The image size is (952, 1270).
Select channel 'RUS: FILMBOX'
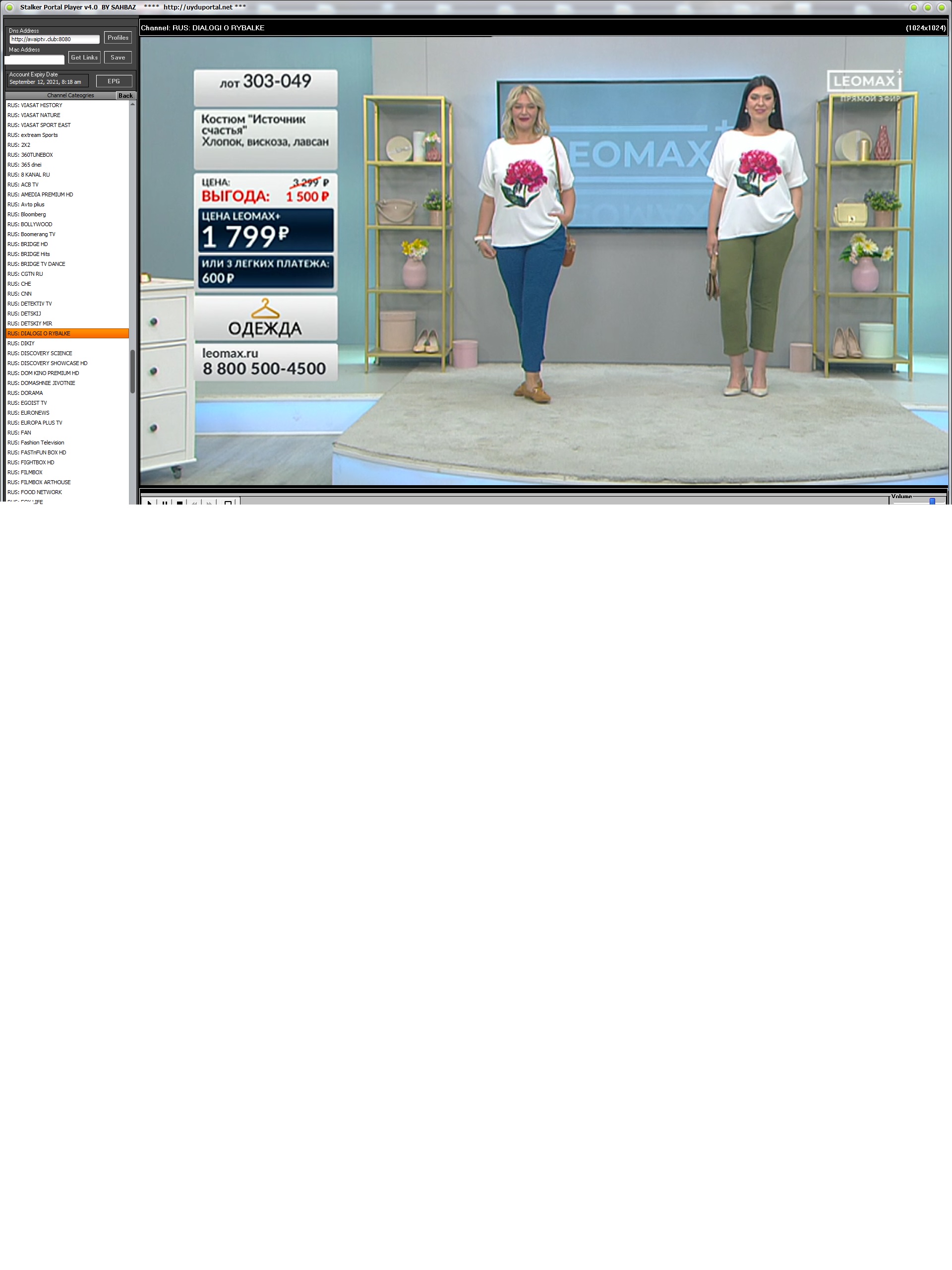67,472
